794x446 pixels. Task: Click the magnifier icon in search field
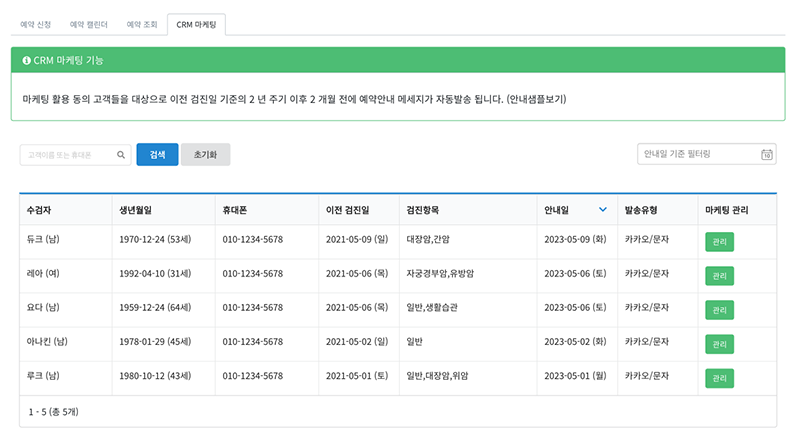[121, 155]
